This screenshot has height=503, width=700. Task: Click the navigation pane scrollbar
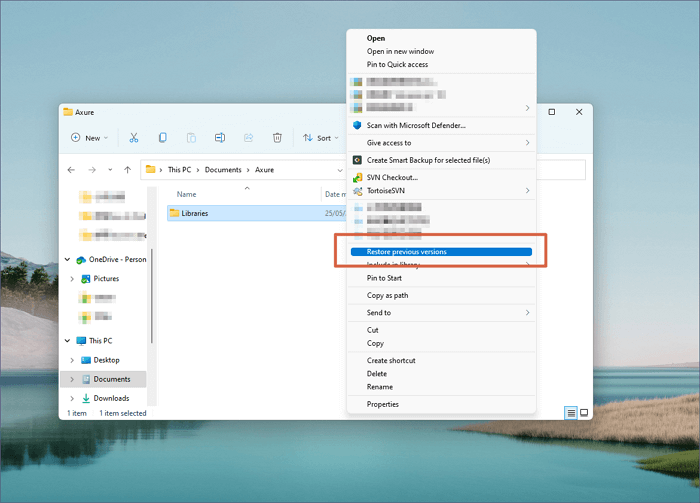point(152,296)
